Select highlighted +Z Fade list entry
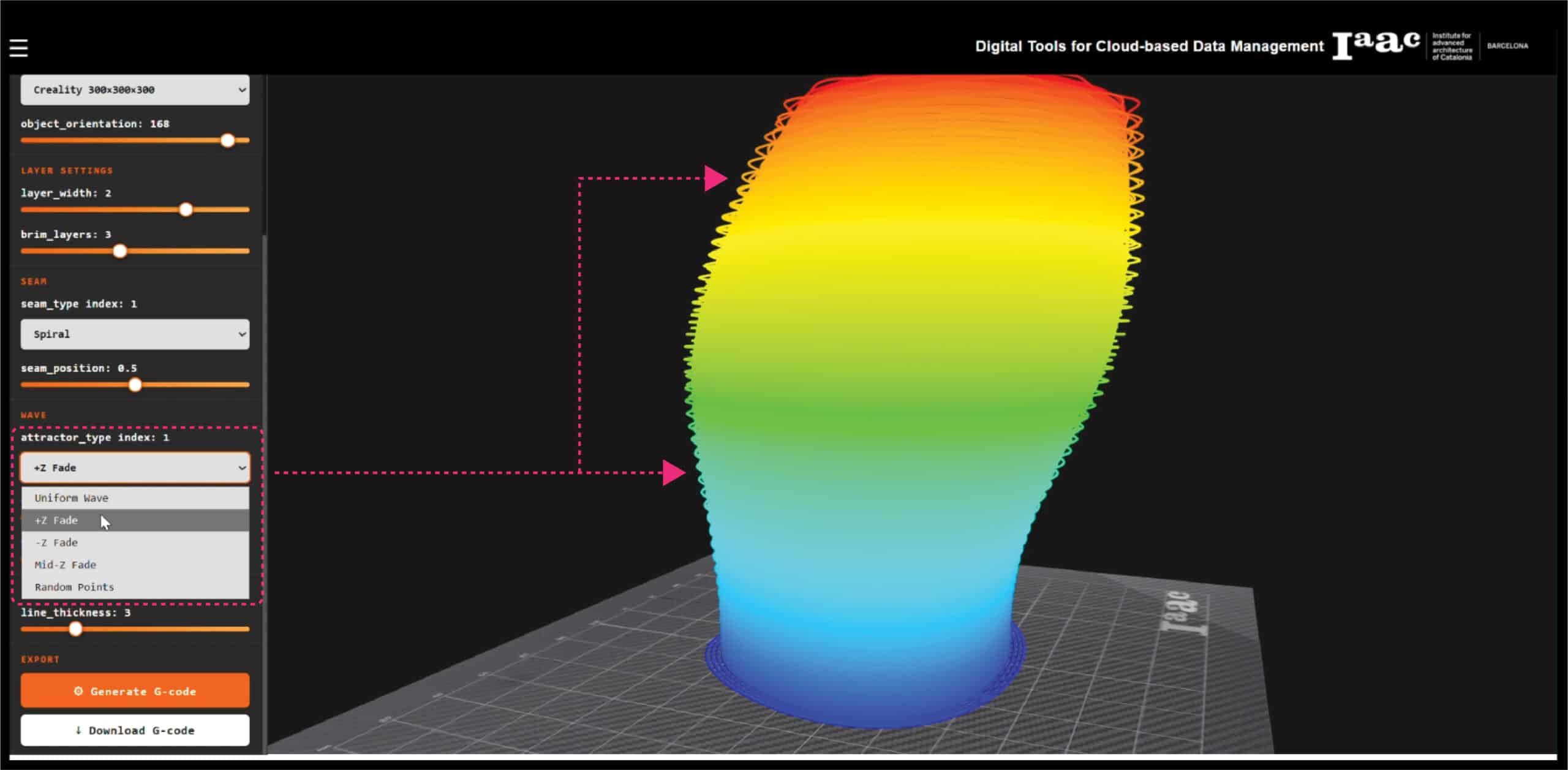The width and height of the screenshot is (1568, 770). (x=56, y=521)
